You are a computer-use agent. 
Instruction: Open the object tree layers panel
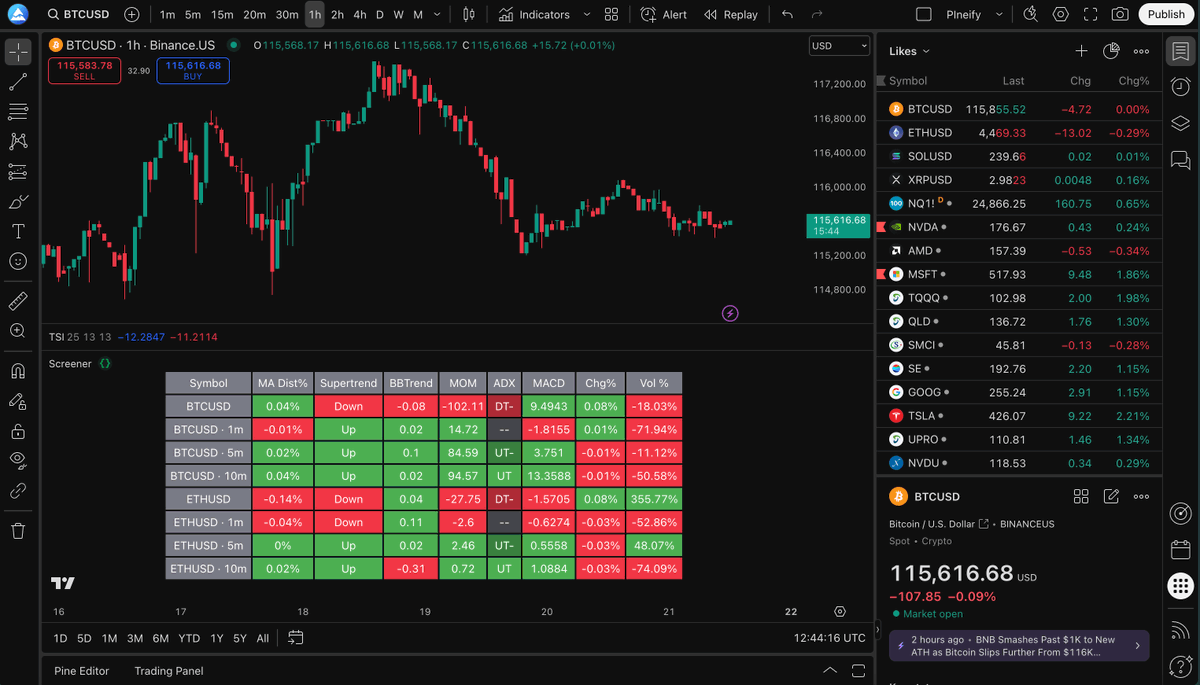pyautogui.click(x=1181, y=124)
